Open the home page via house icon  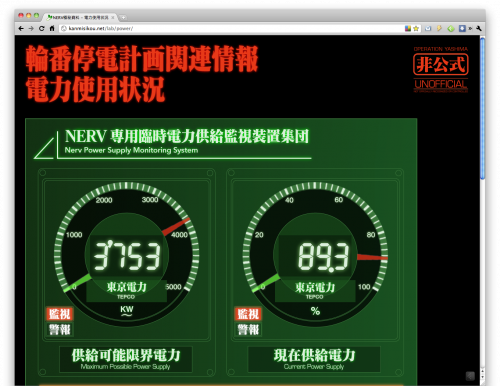52,29
